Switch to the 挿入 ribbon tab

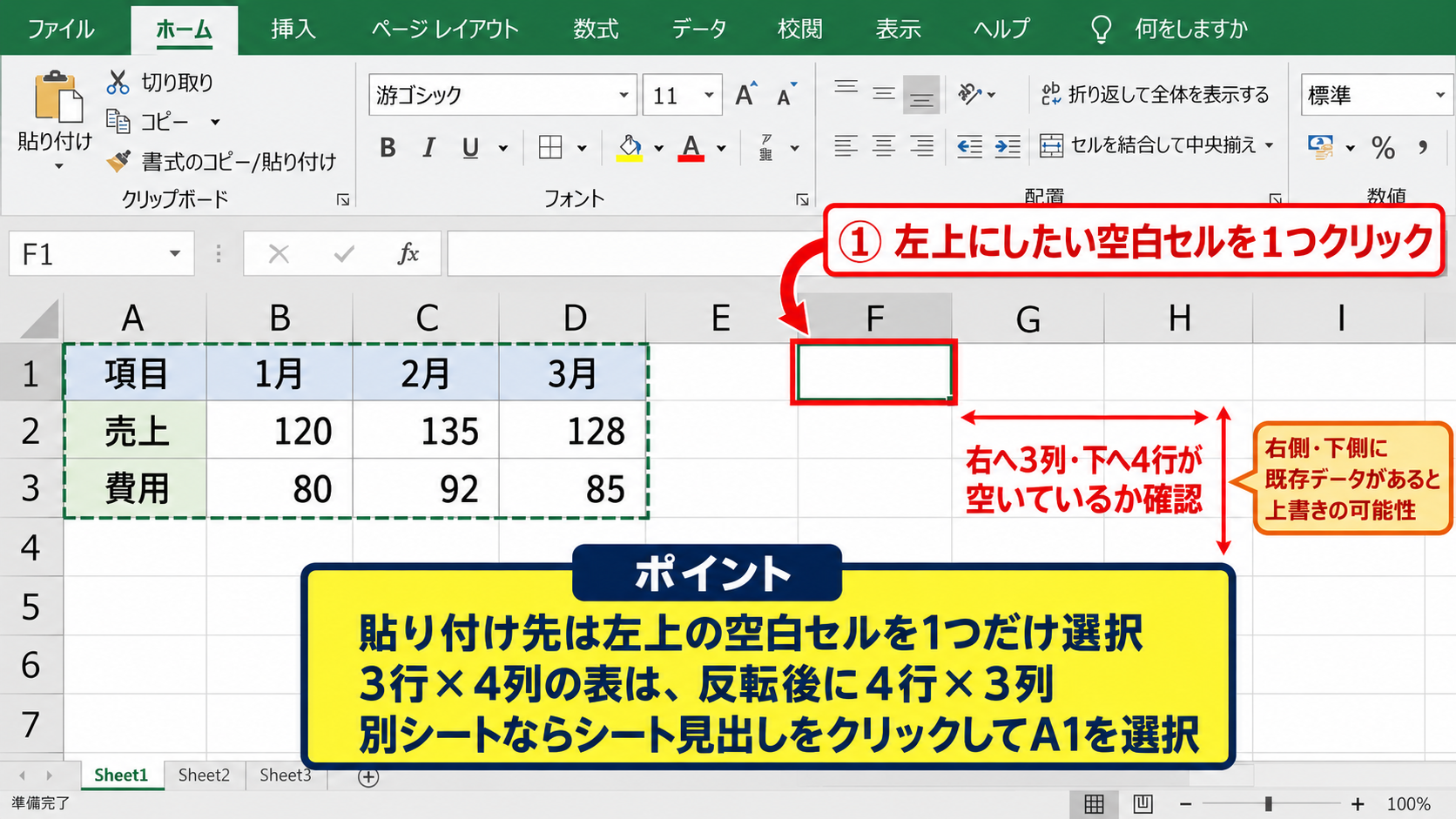(x=293, y=29)
